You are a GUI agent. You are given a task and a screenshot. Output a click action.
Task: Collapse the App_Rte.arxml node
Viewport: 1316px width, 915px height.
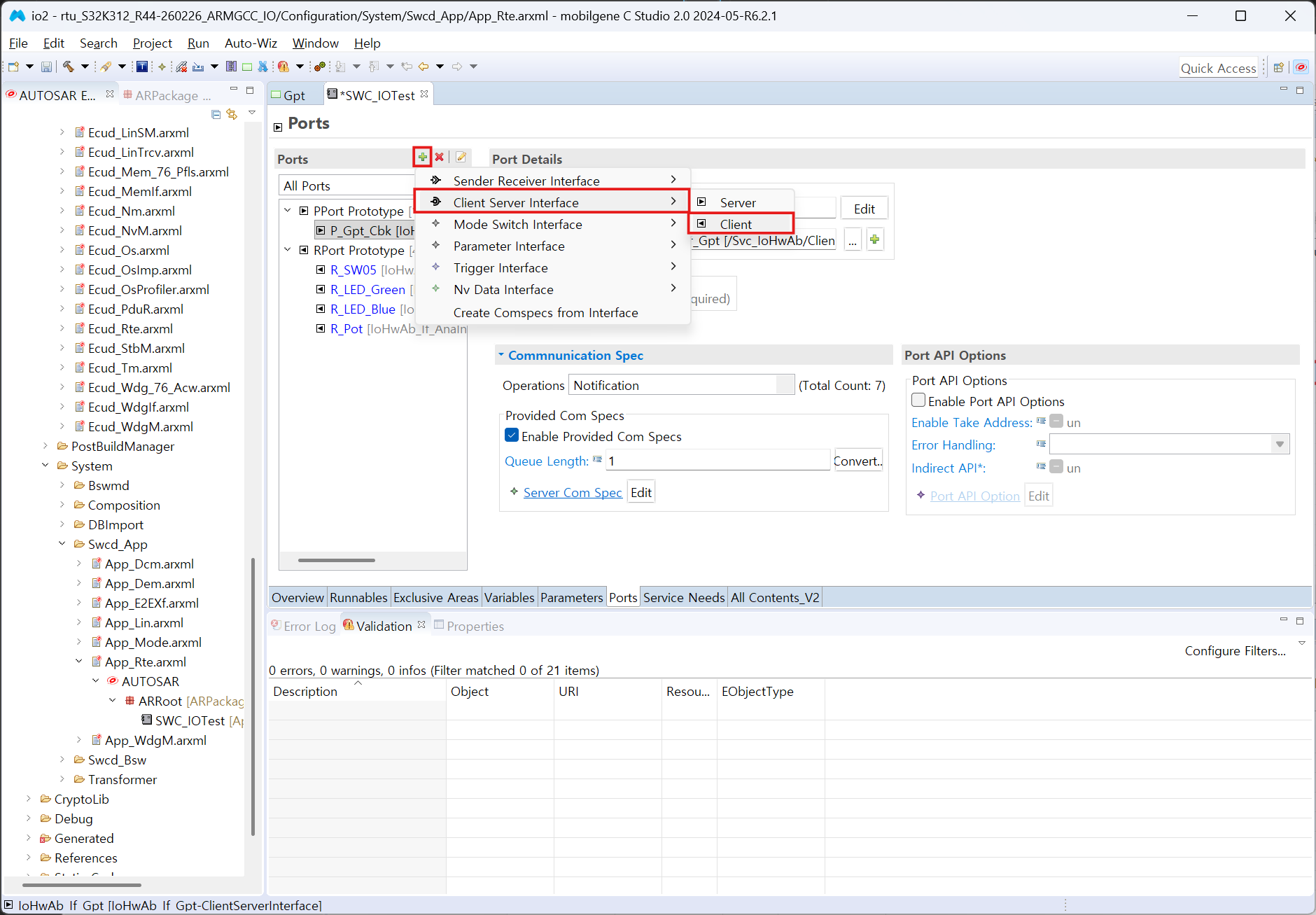tap(79, 662)
